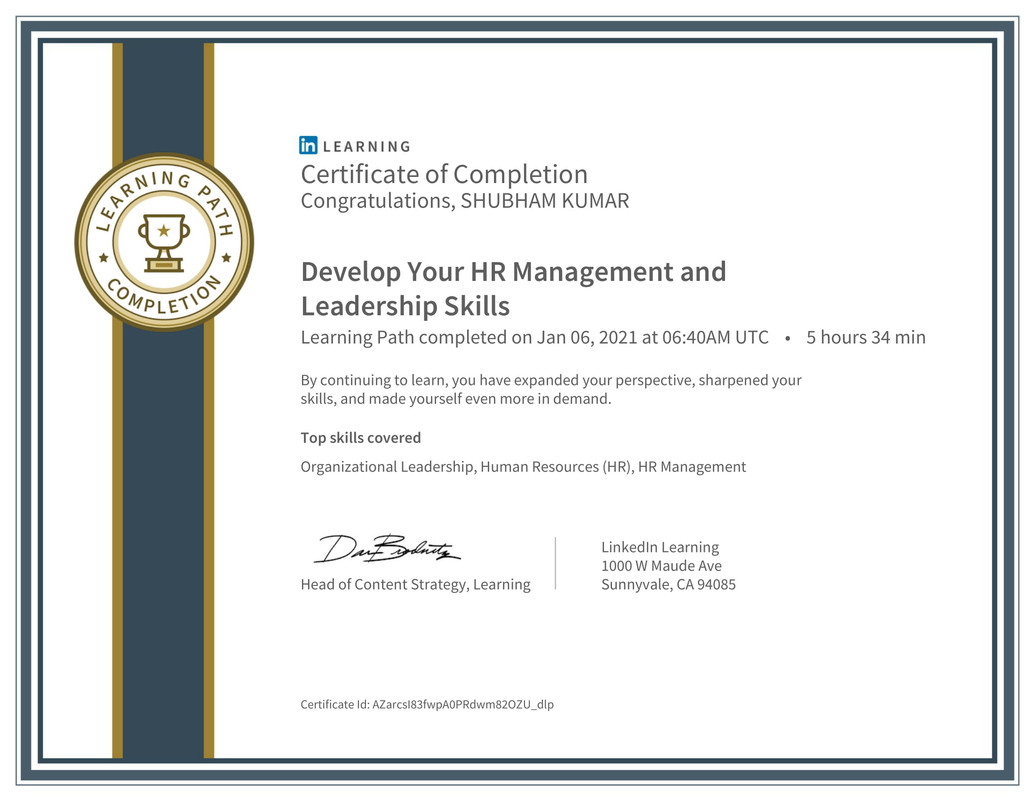Image resolution: width=1035 pixels, height=800 pixels.
Task: Click 'Congratulations, SHUBHAM KUMAR' line
Action: pos(465,201)
